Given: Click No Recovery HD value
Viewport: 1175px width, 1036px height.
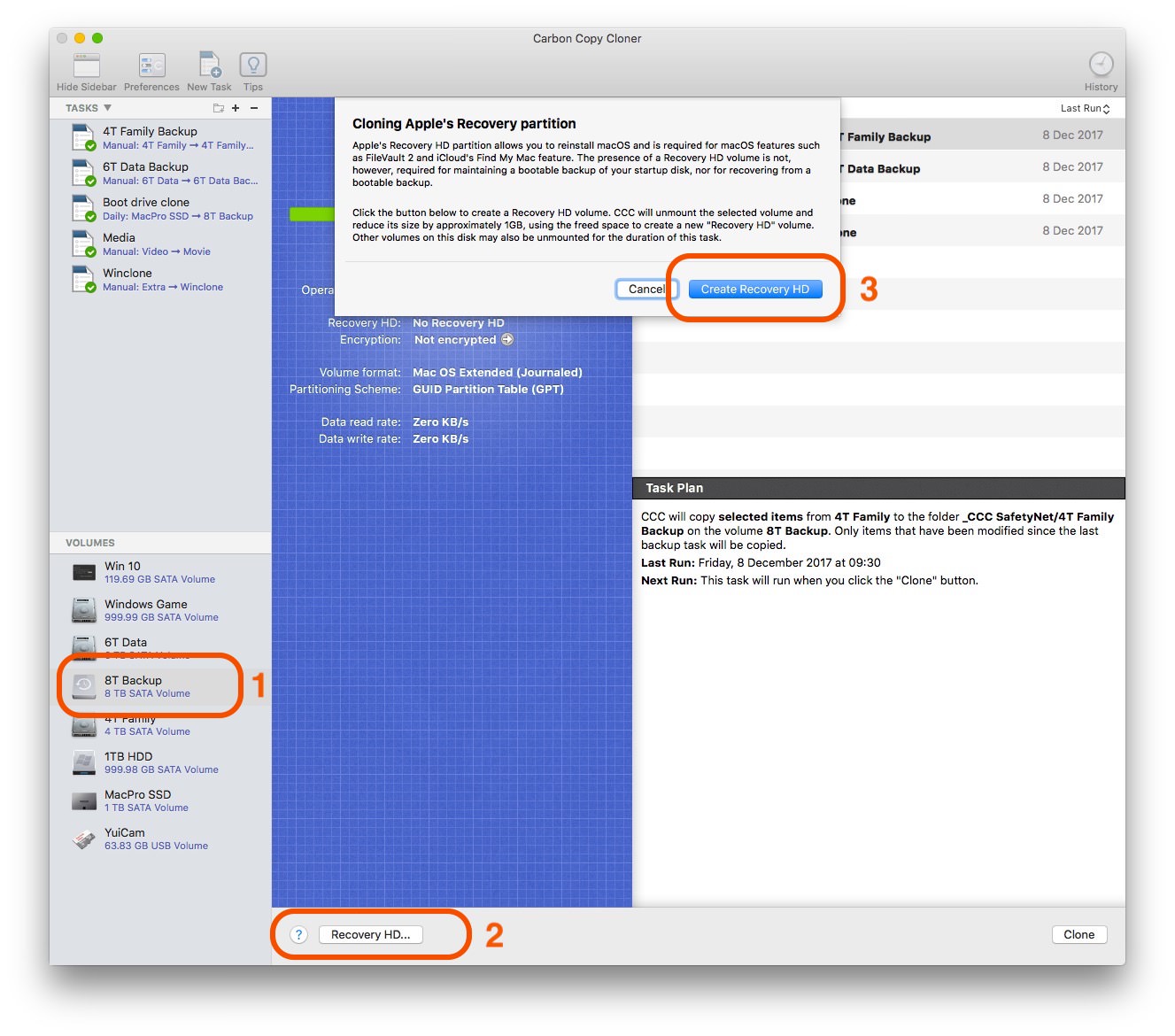Looking at the screenshot, I should click(458, 323).
